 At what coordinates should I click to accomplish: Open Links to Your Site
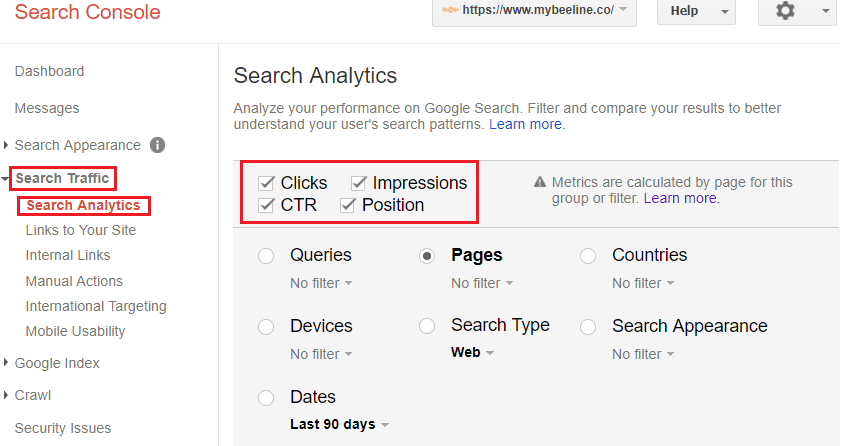(x=81, y=230)
